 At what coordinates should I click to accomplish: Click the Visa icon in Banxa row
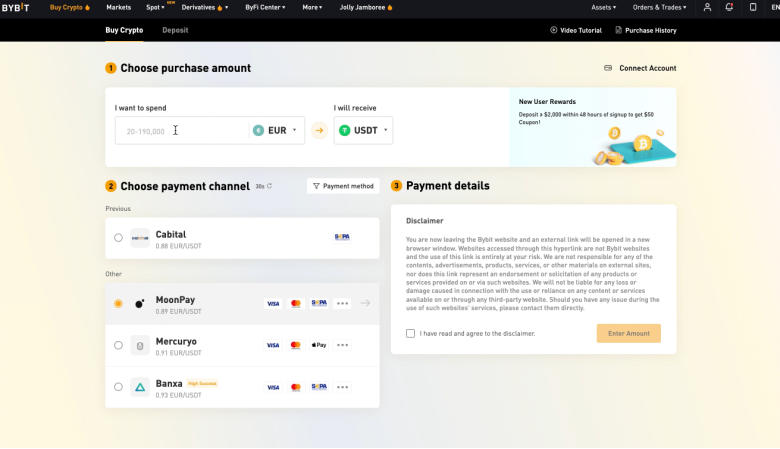[273, 387]
